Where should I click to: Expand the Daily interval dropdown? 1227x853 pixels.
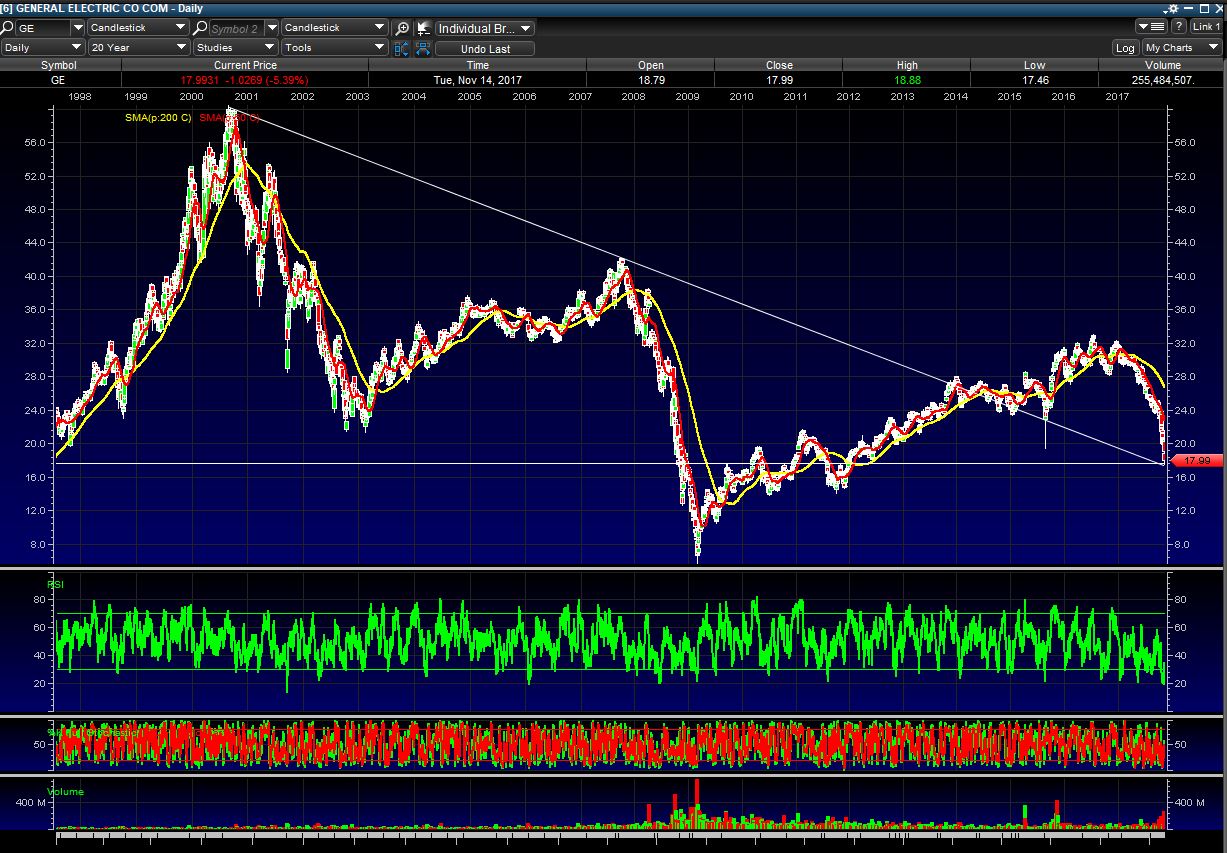coord(43,47)
